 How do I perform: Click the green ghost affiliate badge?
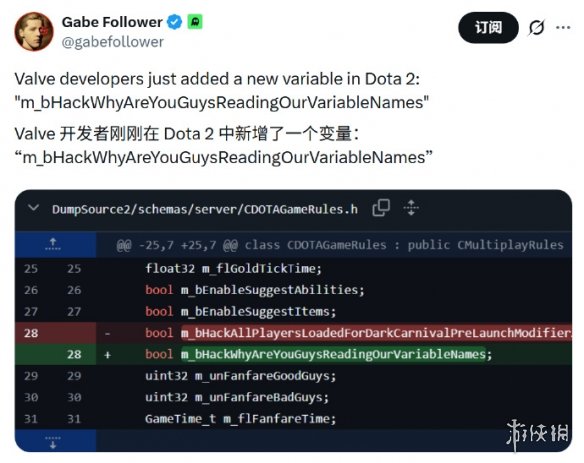(x=195, y=22)
